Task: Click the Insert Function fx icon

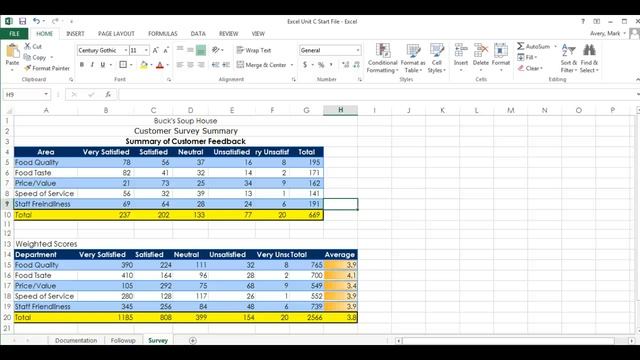Action: (x=108, y=94)
